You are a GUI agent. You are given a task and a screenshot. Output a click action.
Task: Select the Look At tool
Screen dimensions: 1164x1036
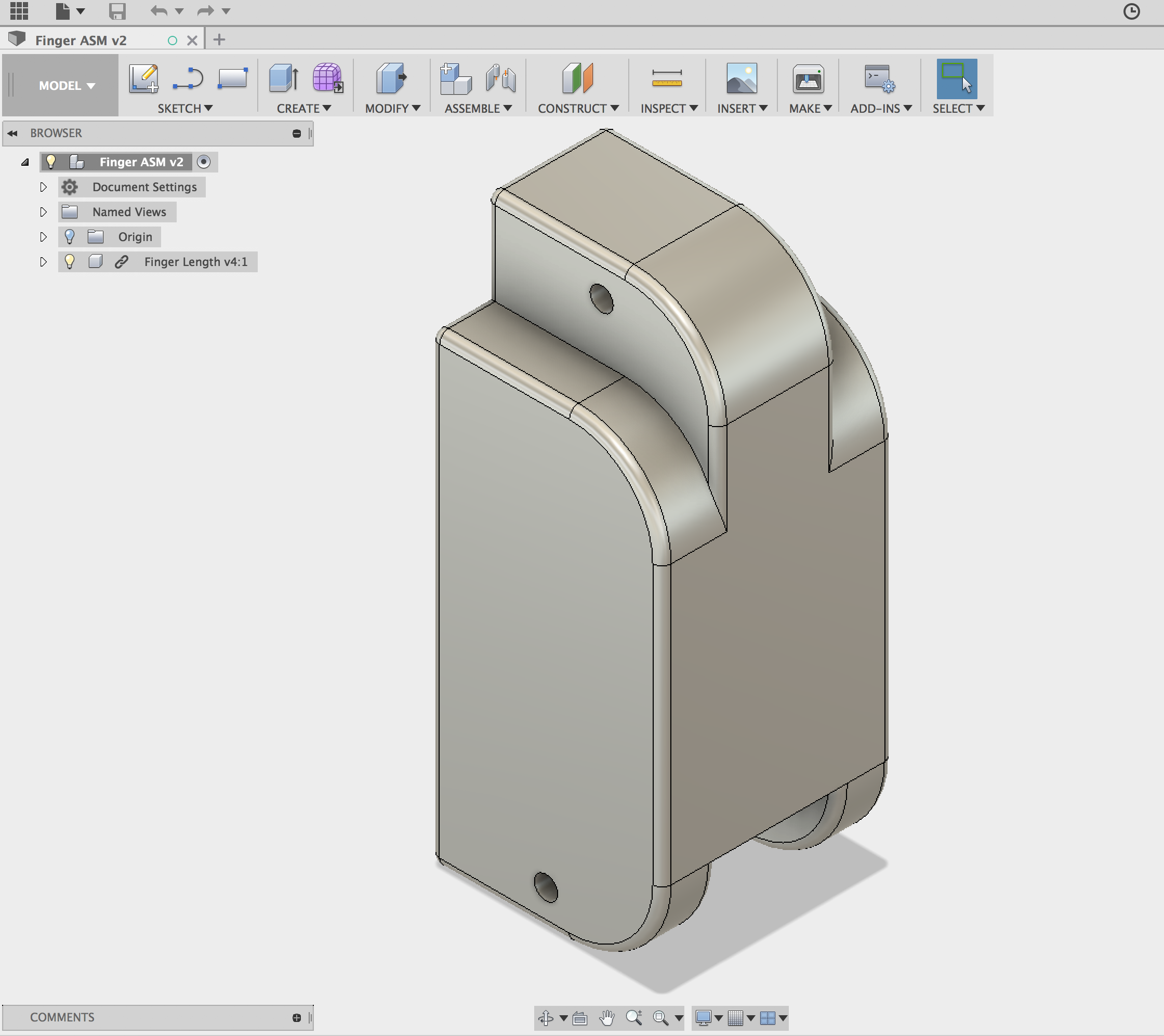click(x=580, y=1018)
